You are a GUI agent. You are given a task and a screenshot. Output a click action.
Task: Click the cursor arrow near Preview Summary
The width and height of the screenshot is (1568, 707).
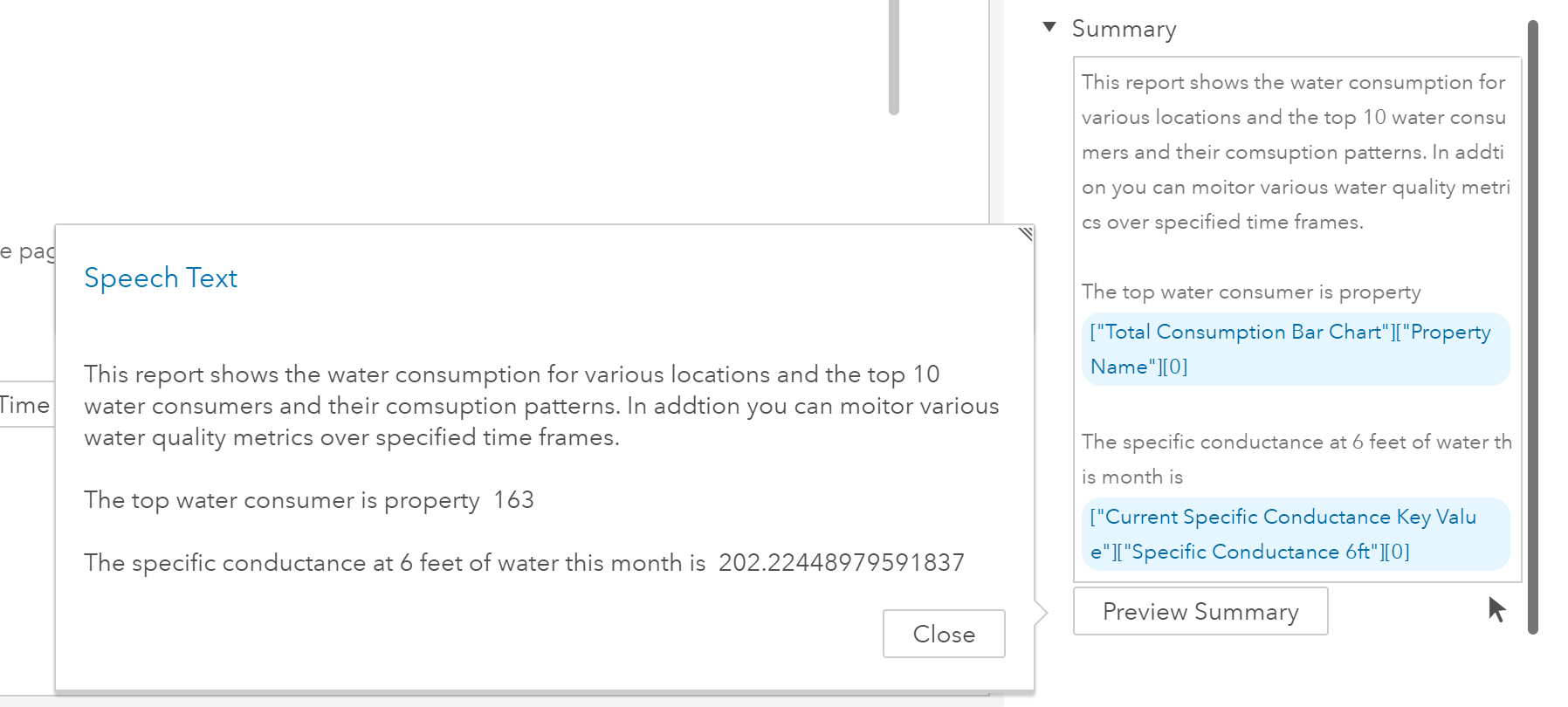pos(1496,609)
